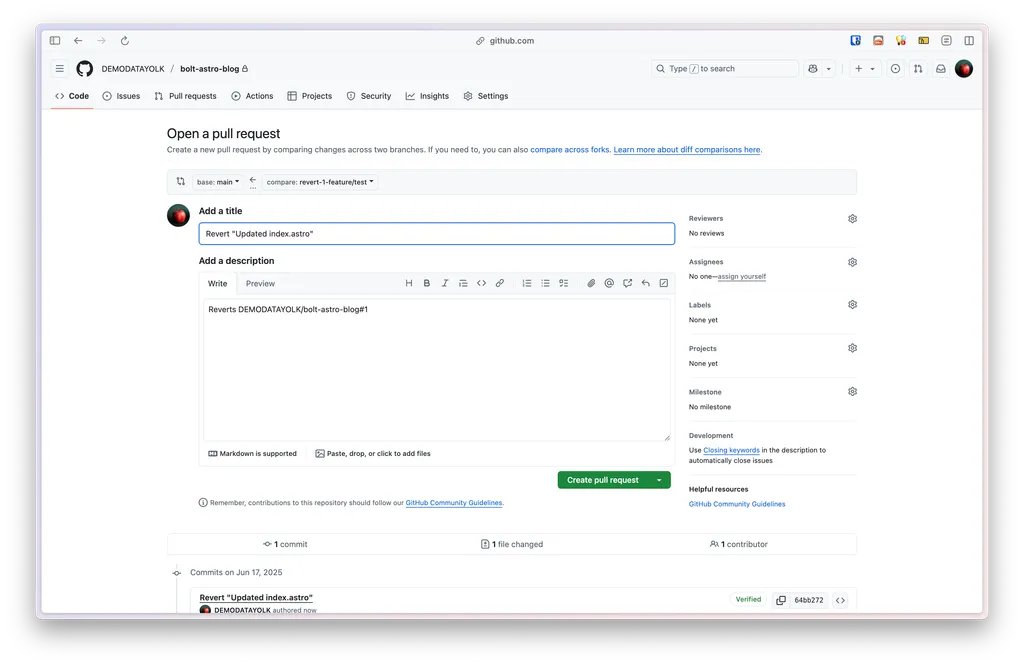Insert code formatting icon
The width and height of the screenshot is (1024, 666).
(x=481, y=283)
